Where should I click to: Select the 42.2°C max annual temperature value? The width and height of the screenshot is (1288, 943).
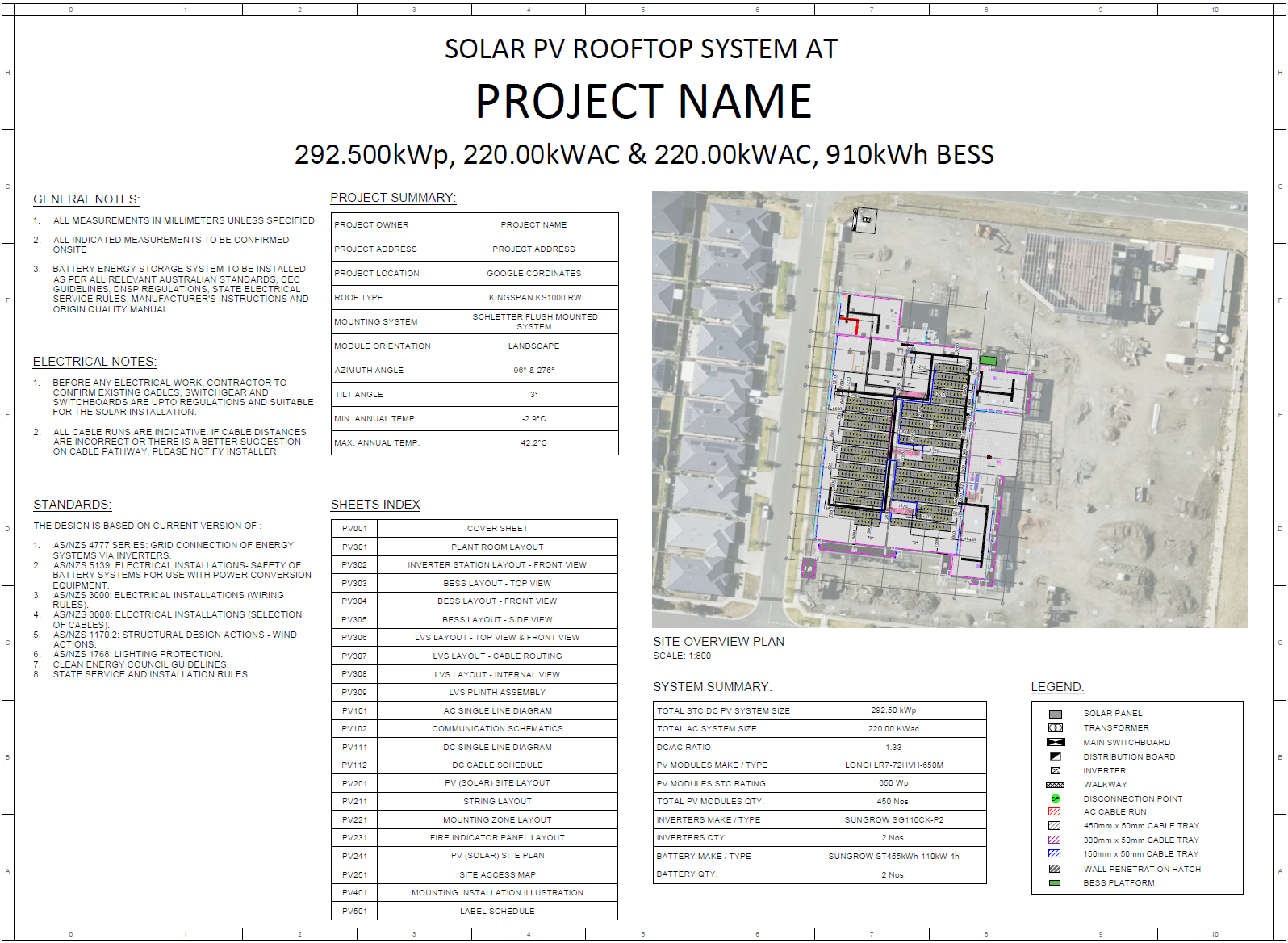[534, 443]
